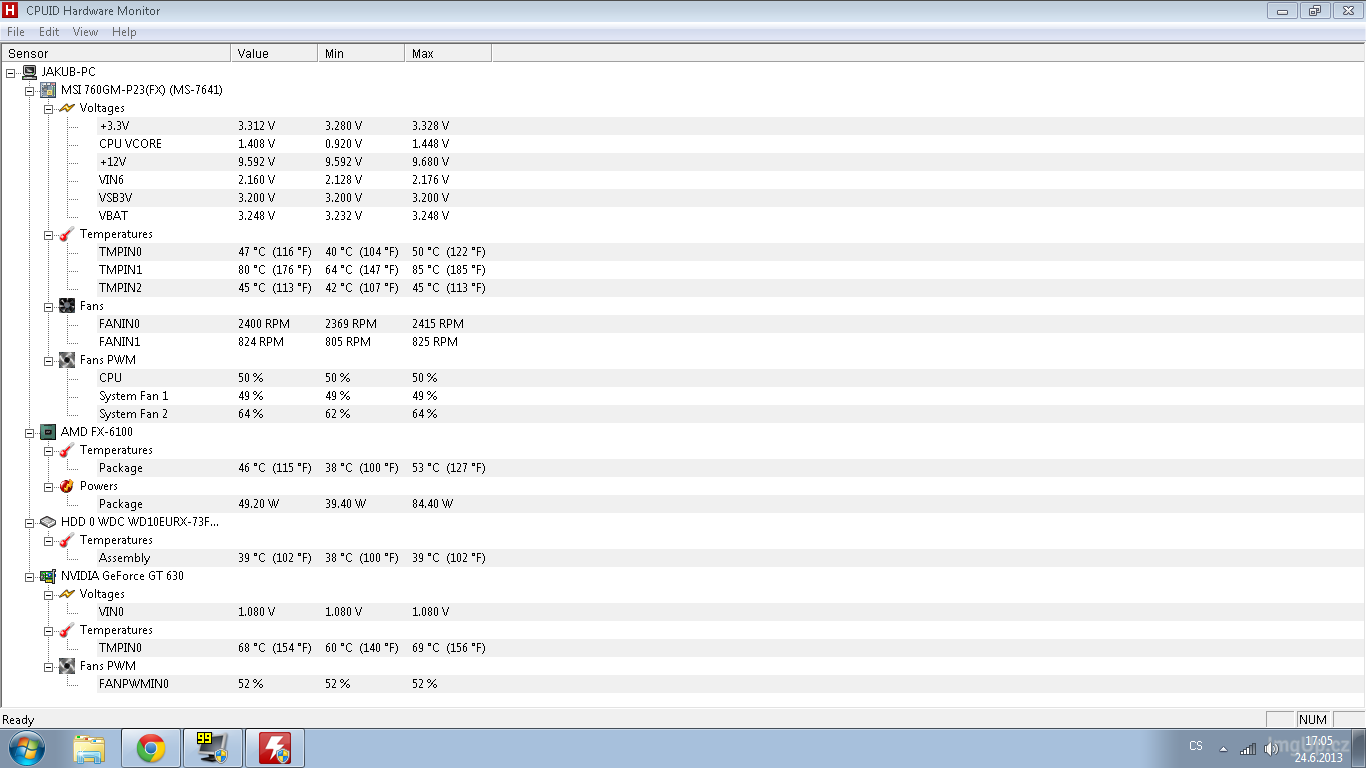Collapse the motherboard Voltages section
The height and width of the screenshot is (768, 1366).
(48, 108)
